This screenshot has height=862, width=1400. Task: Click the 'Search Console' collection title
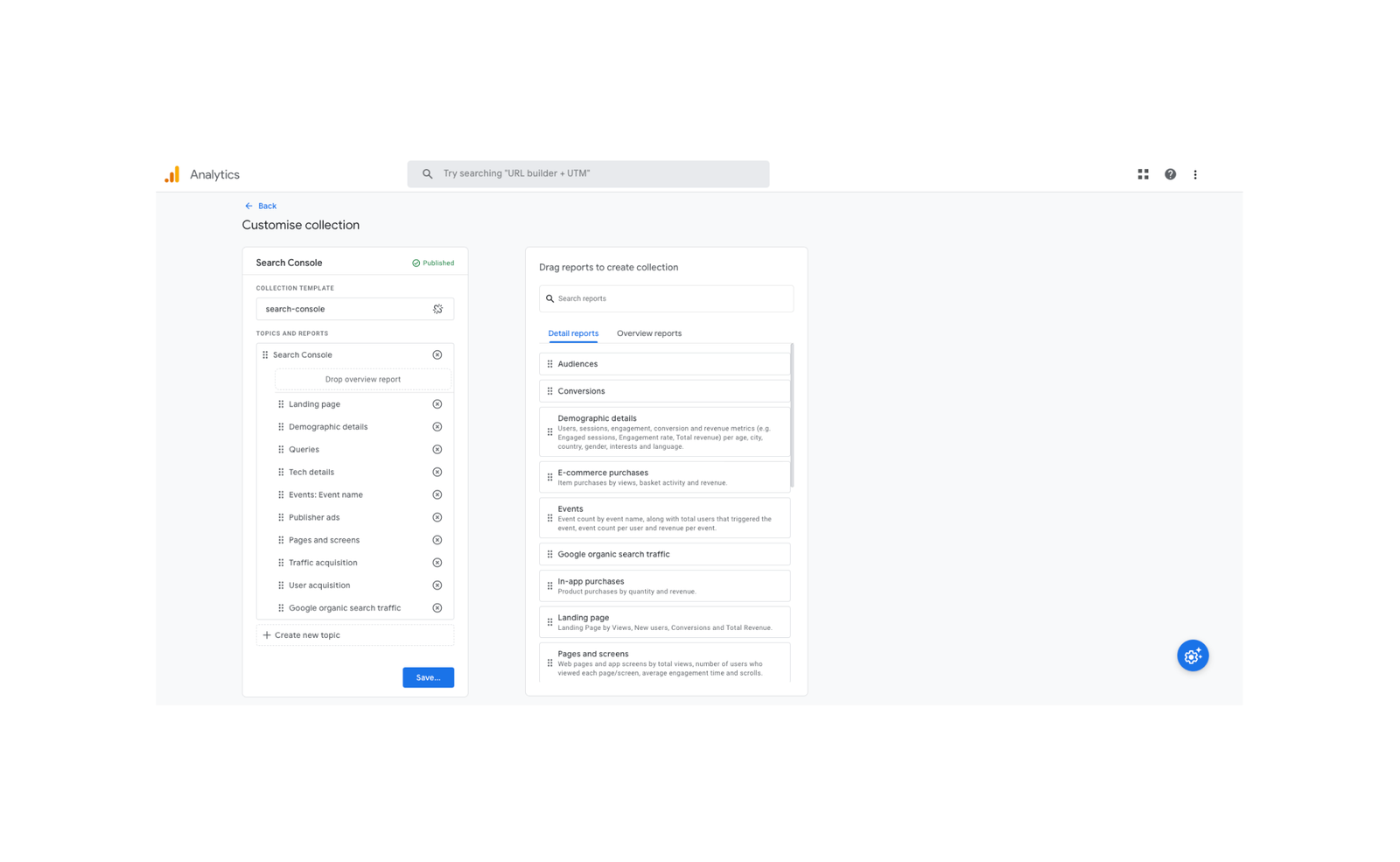(x=289, y=263)
